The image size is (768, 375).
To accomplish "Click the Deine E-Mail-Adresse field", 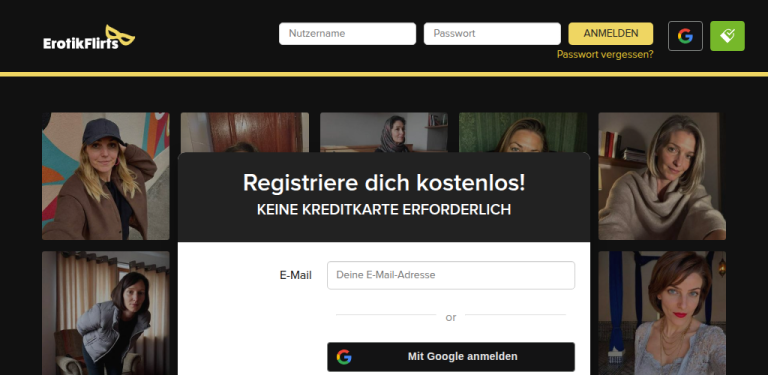I will [x=451, y=275].
